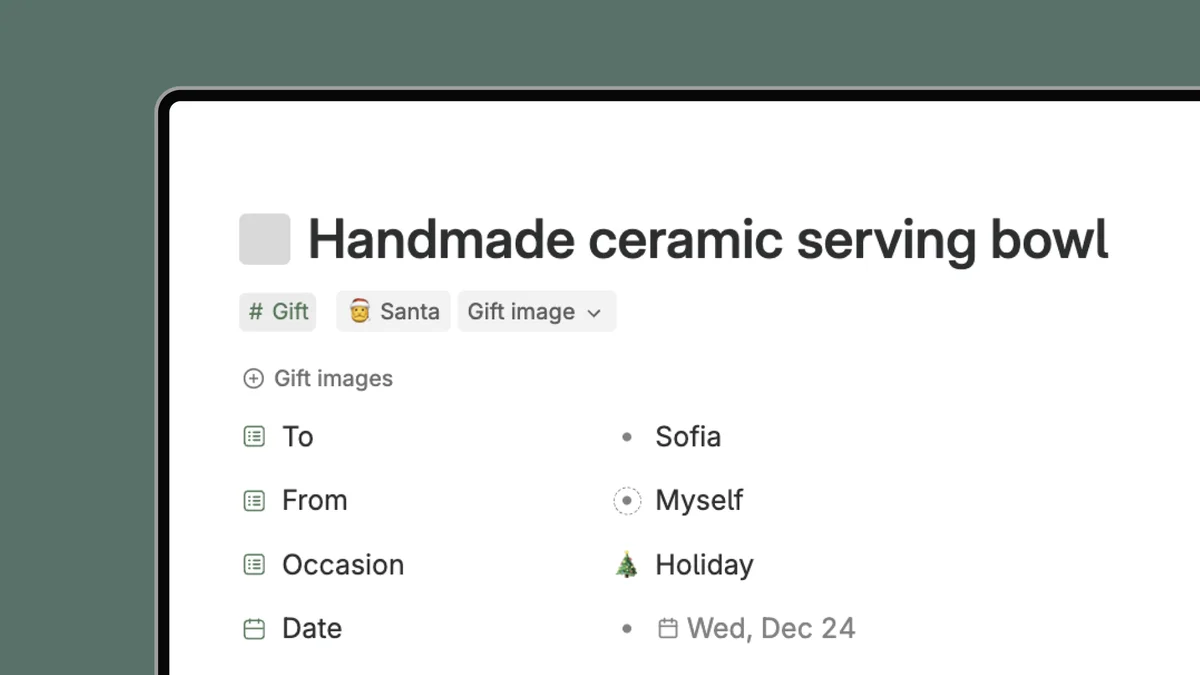Select the # Gift tag

click(277, 311)
